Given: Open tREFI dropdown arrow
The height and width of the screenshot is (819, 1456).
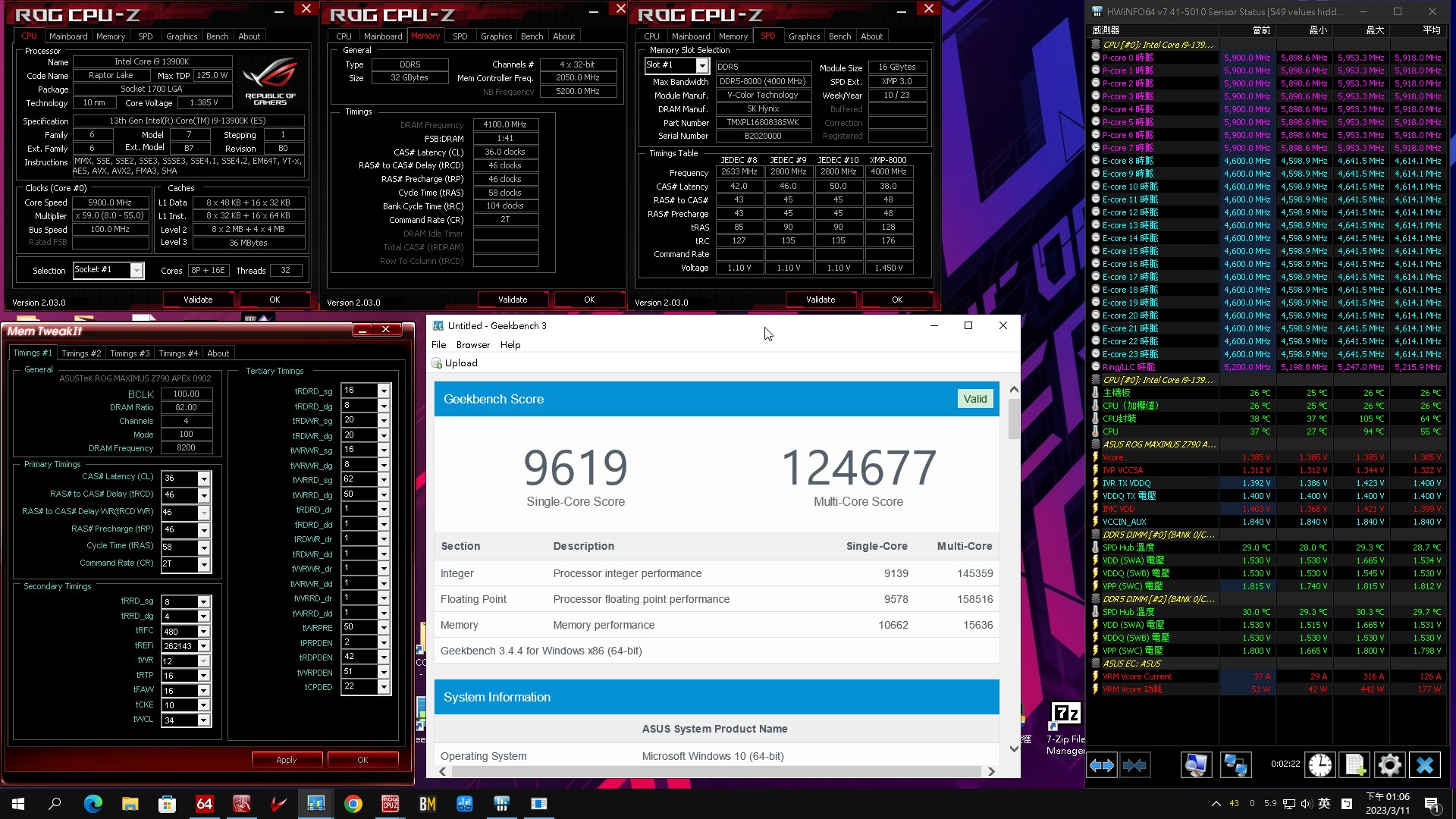Looking at the screenshot, I should (203, 646).
